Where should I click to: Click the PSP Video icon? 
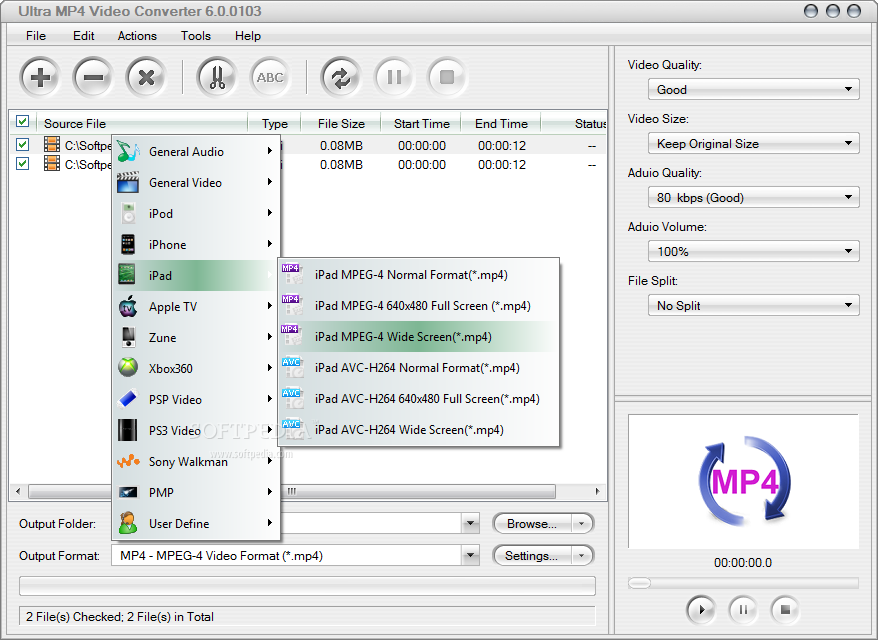[128, 399]
